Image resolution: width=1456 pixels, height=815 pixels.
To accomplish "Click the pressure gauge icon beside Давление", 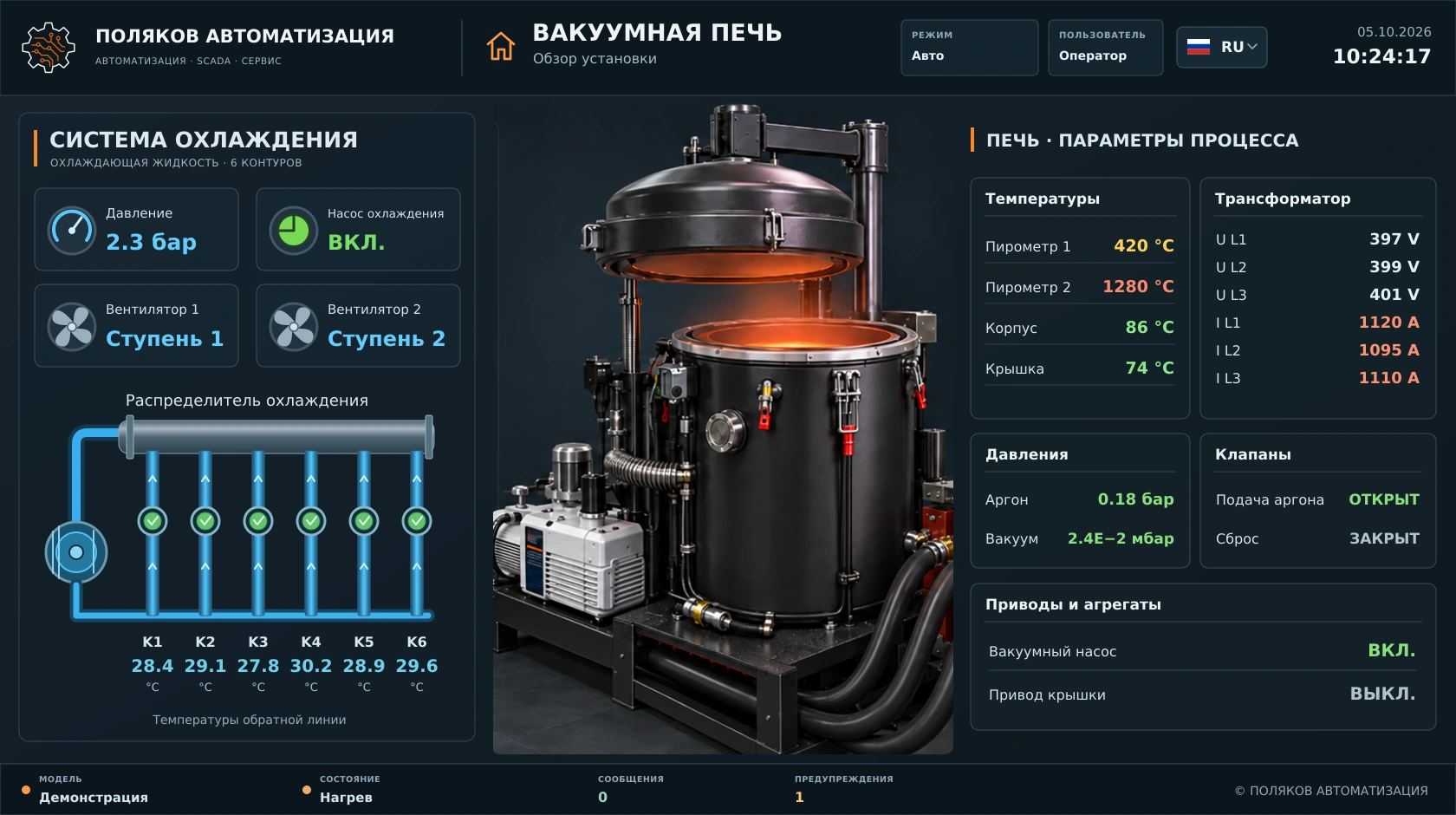I will 72,231.
